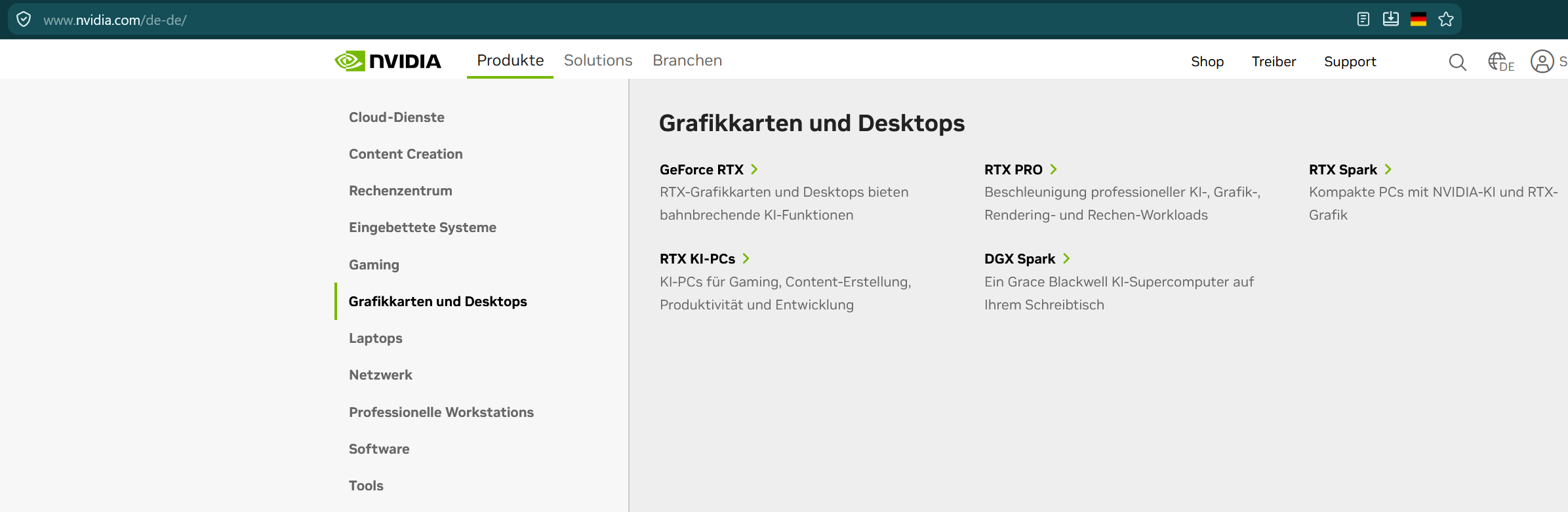Image resolution: width=1568 pixels, height=512 pixels.
Task: Open the Produkte navigation menu
Action: 510,60
